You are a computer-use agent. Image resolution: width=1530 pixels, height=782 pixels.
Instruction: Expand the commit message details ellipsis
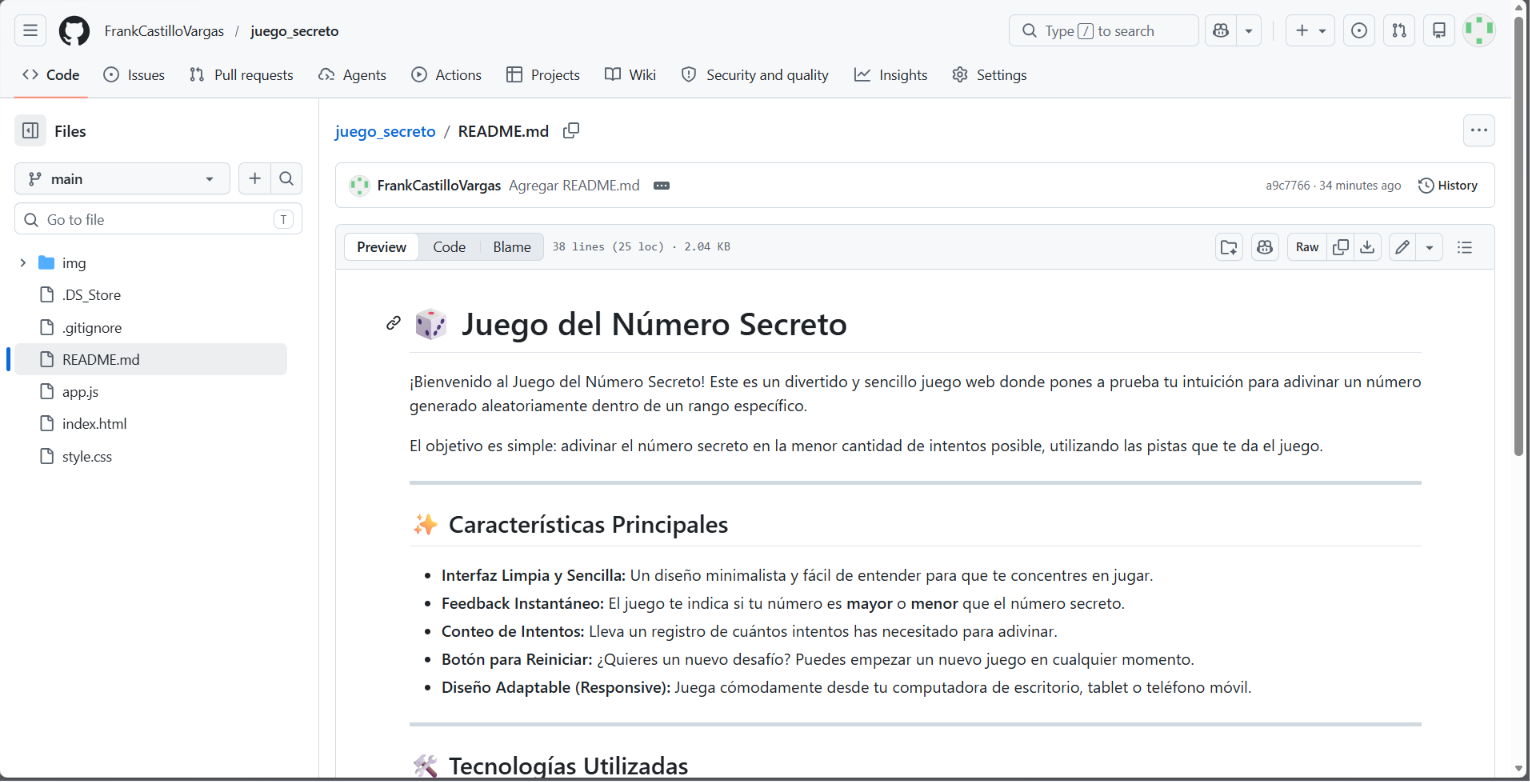tap(661, 185)
